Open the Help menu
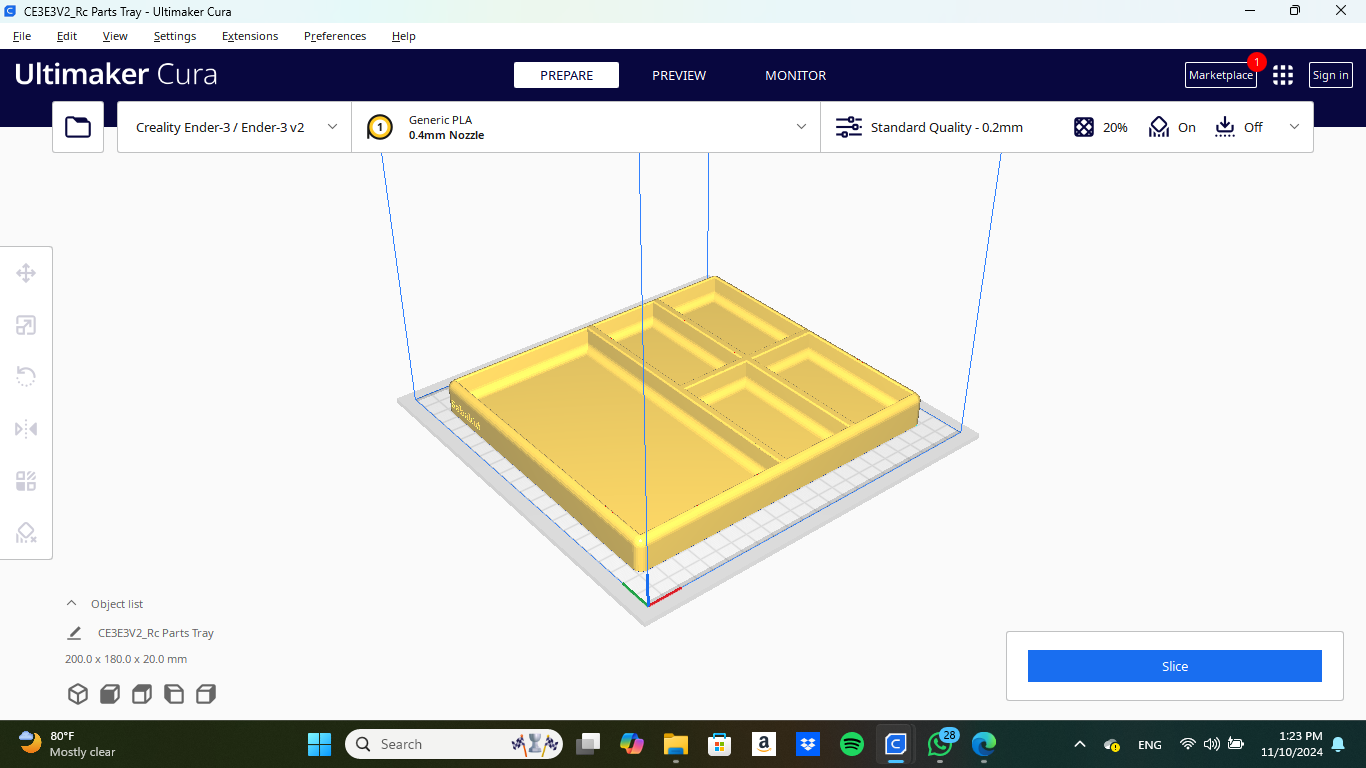1366x768 pixels. tap(404, 36)
